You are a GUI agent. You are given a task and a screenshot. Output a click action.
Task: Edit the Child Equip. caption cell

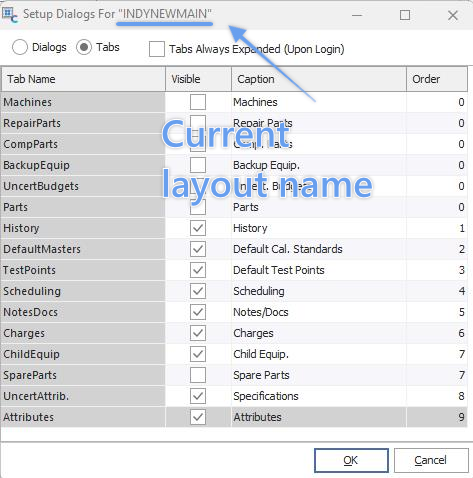pyautogui.click(x=319, y=354)
